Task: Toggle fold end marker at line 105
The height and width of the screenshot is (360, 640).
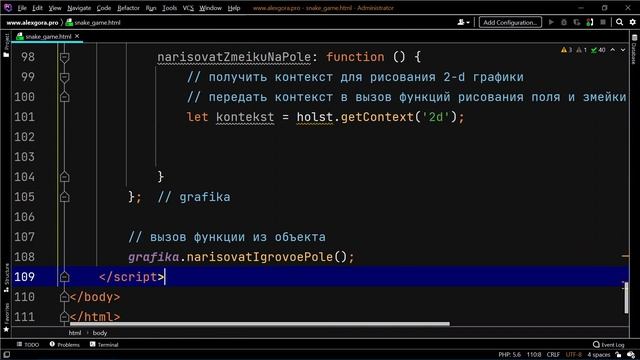Action: click(64, 197)
